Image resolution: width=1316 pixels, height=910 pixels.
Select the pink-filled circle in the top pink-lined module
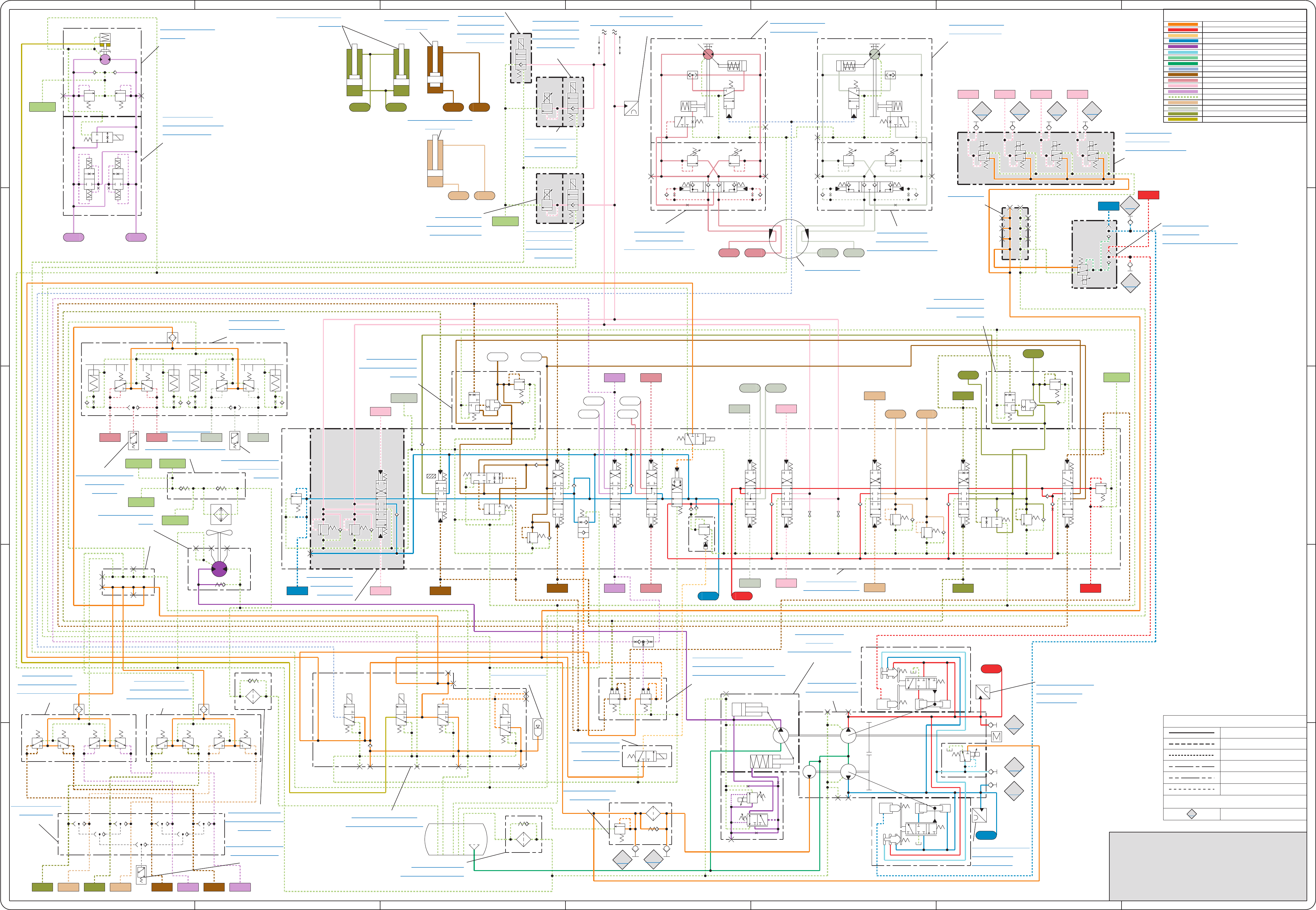708,54
